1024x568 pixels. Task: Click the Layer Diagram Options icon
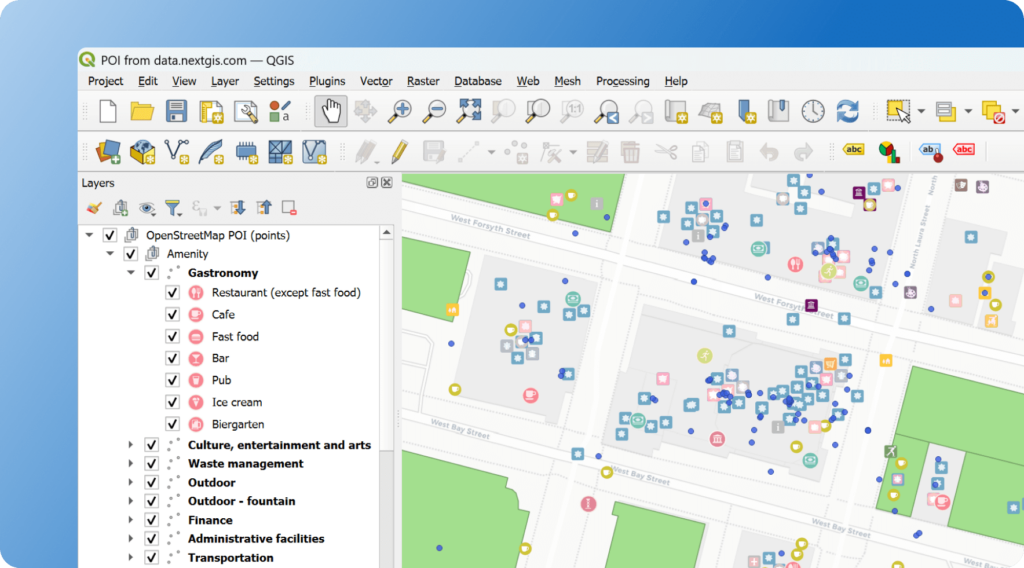click(x=889, y=151)
